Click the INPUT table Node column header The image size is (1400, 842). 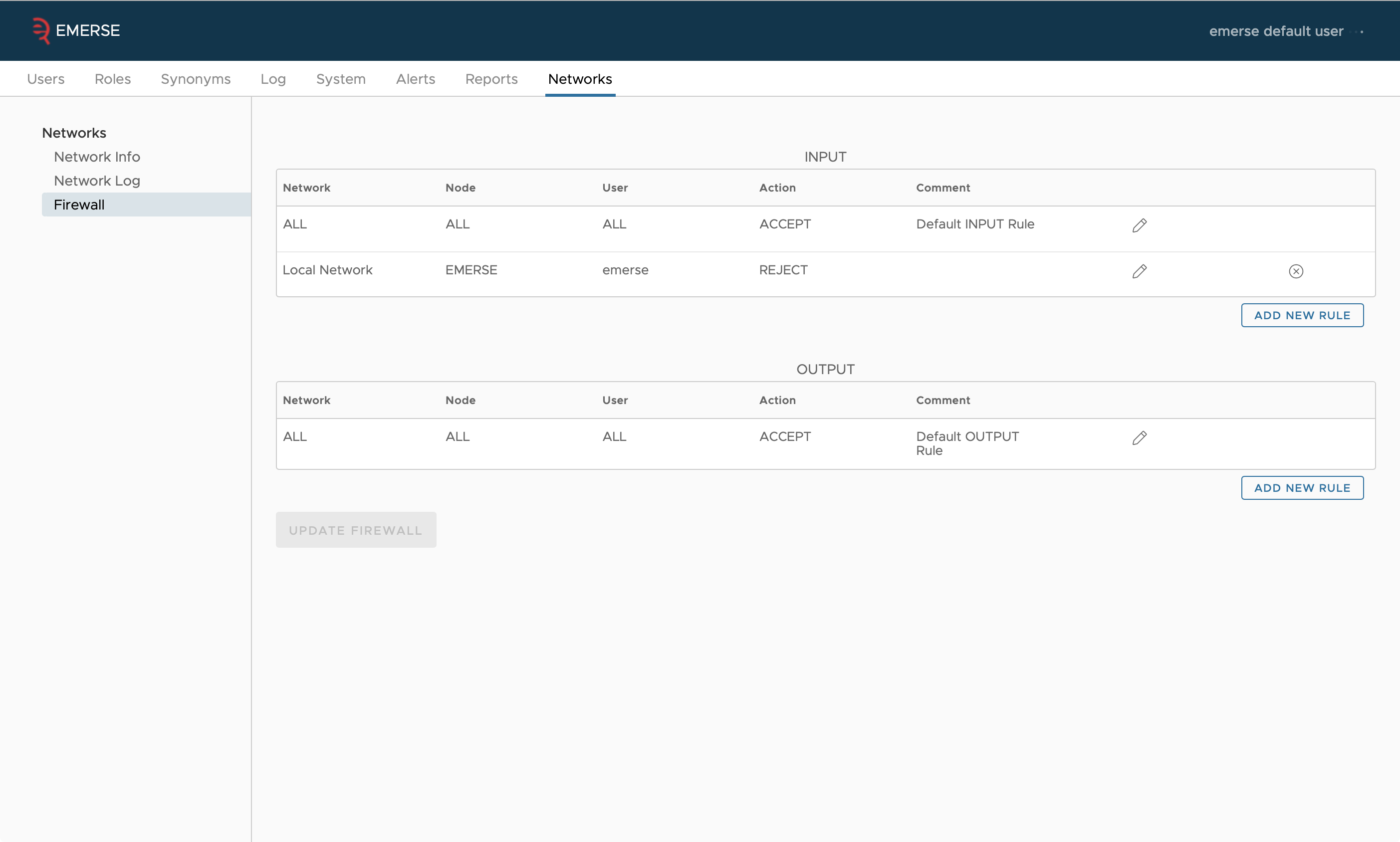tap(460, 188)
